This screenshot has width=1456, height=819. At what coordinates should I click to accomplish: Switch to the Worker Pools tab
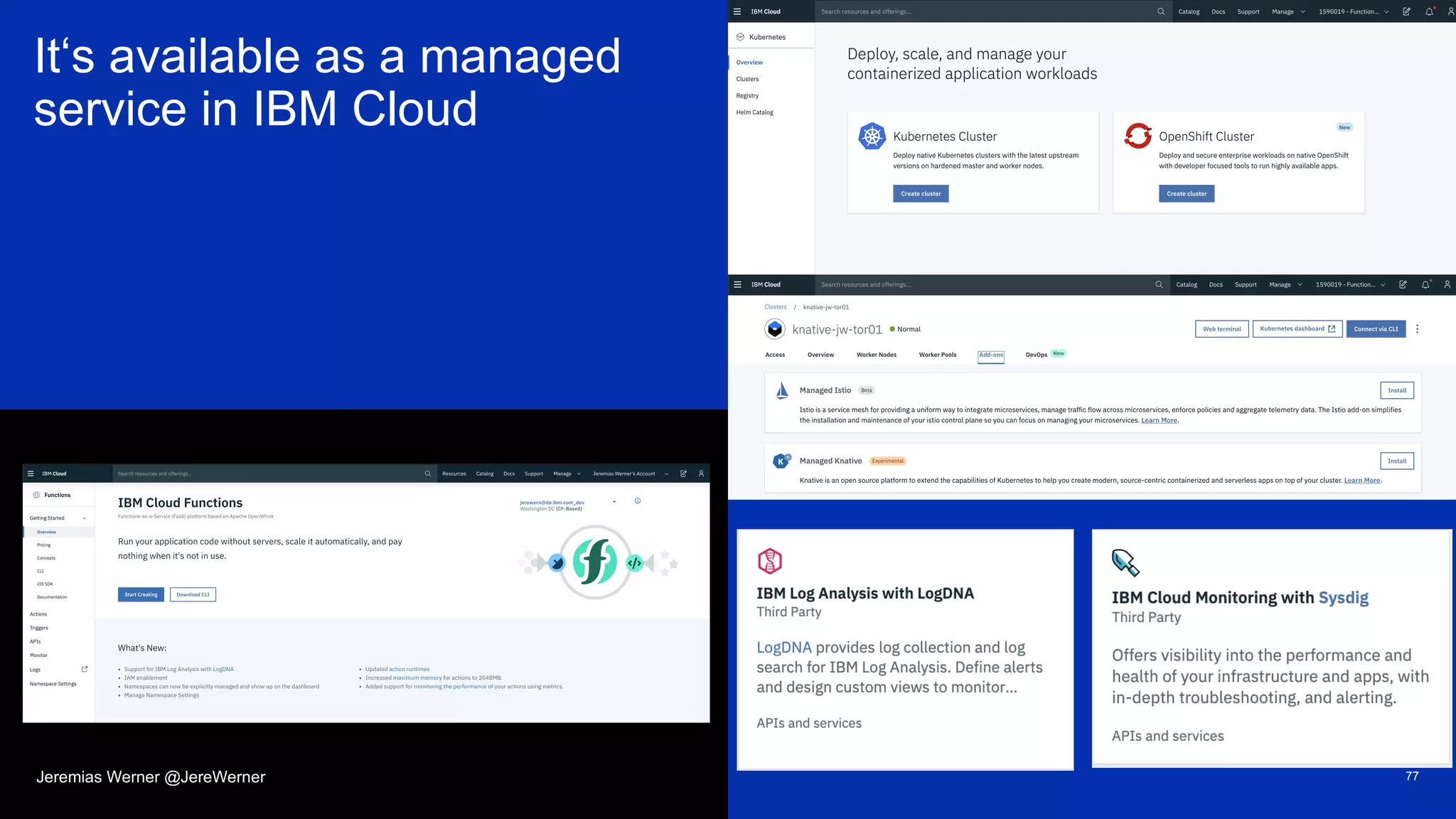(x=937, y=355)
